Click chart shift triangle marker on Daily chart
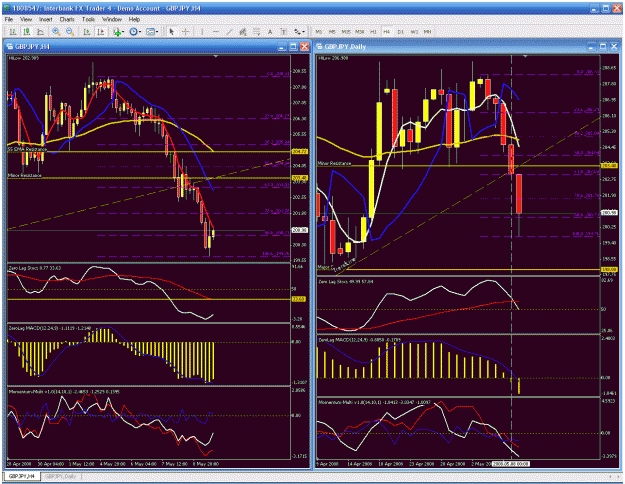 (x=525, y=57)
